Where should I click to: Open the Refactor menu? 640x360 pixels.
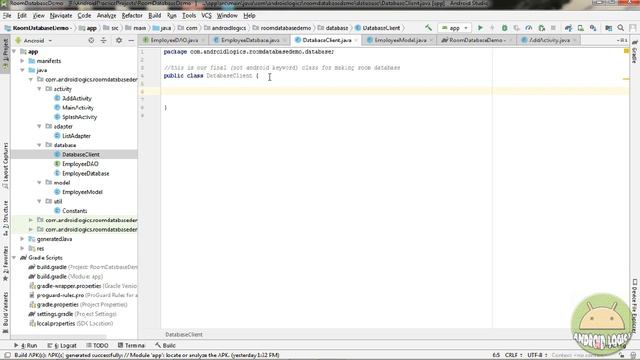pyautogui.click(x=132, y=16)
